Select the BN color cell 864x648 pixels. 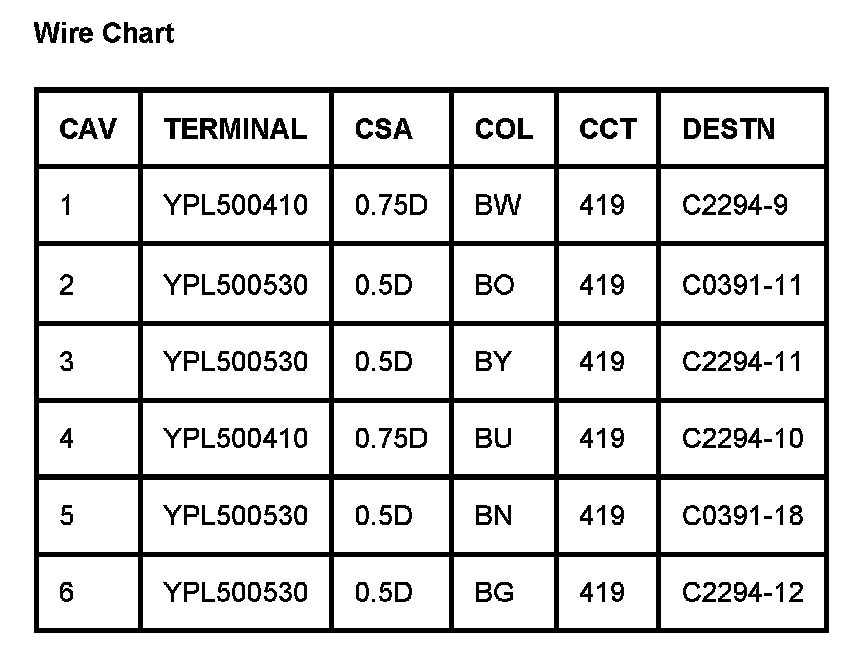(x=494, y=515)
